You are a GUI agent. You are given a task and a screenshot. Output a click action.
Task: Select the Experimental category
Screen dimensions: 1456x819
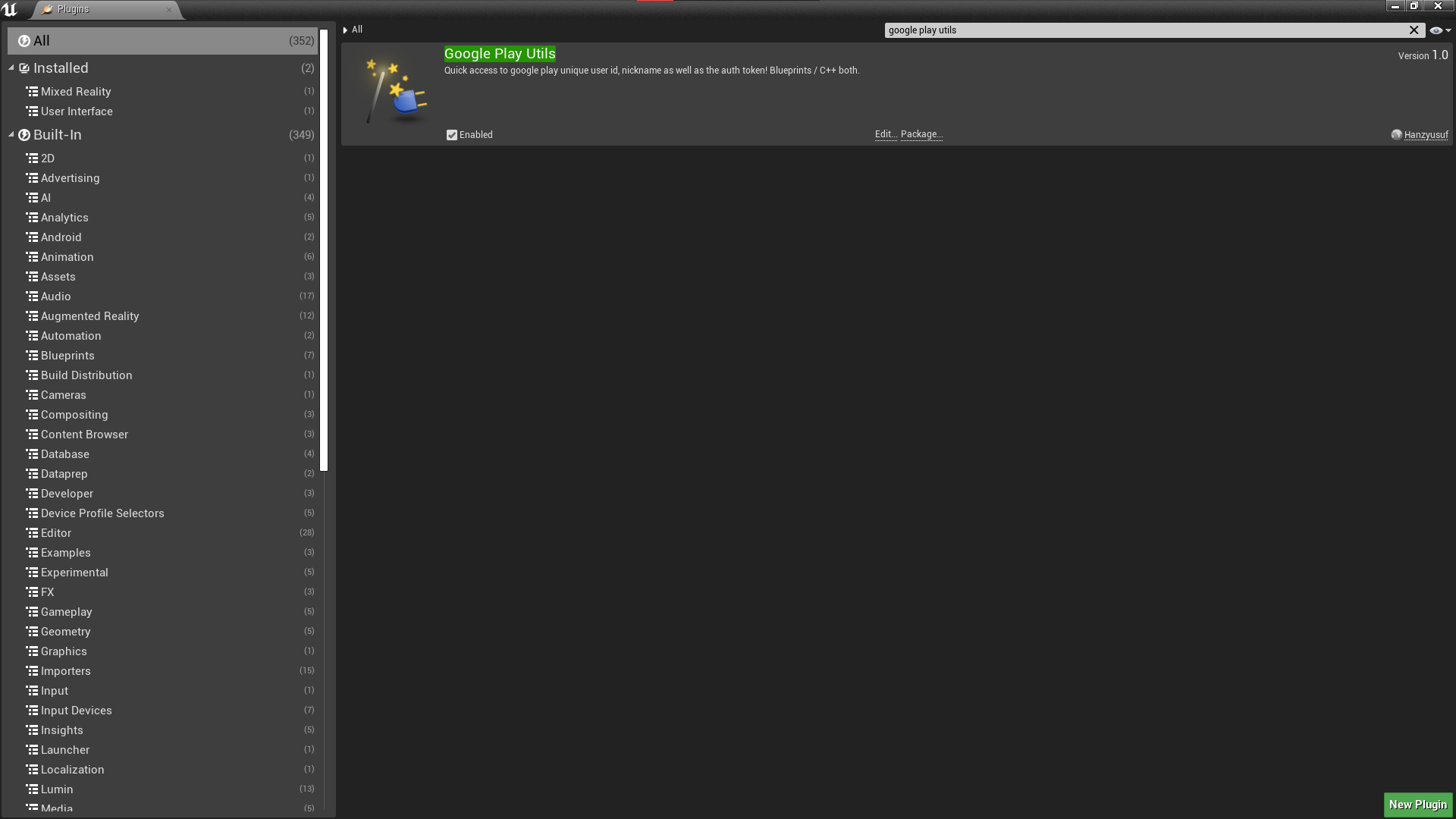coord(162,573)
